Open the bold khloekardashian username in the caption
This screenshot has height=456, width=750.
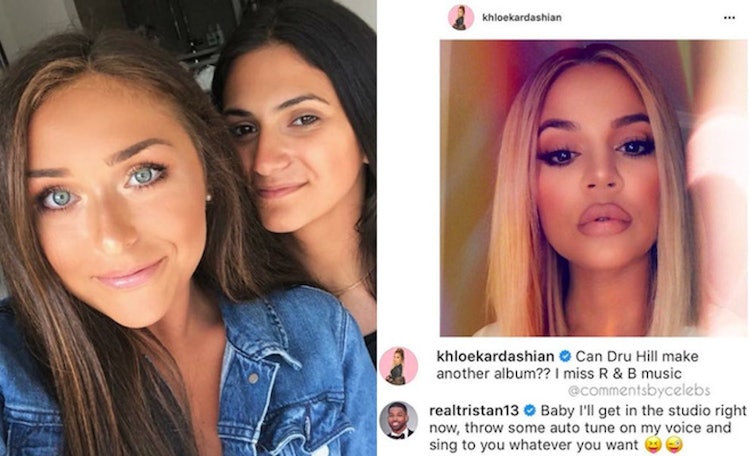tap(496, 356)
